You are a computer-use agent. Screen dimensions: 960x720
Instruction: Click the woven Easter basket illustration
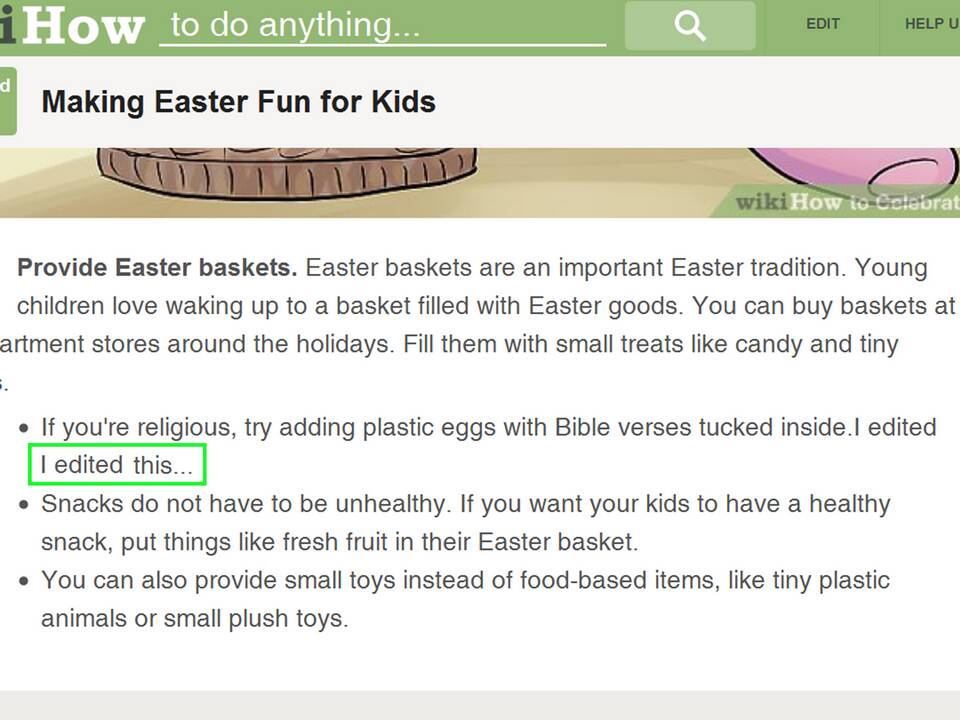coord(287,173)
